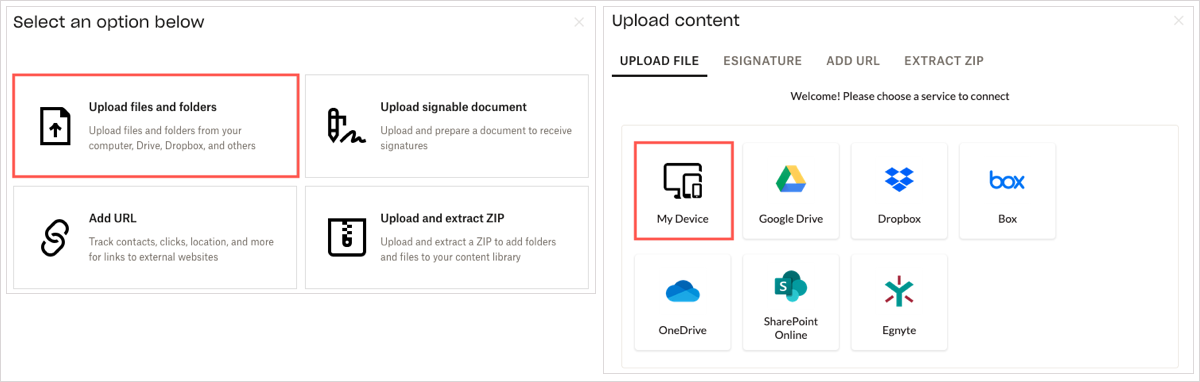This screenshot has width=1200, height=382.
Task: Choose the Google Drive service icon
Action: 791,180
